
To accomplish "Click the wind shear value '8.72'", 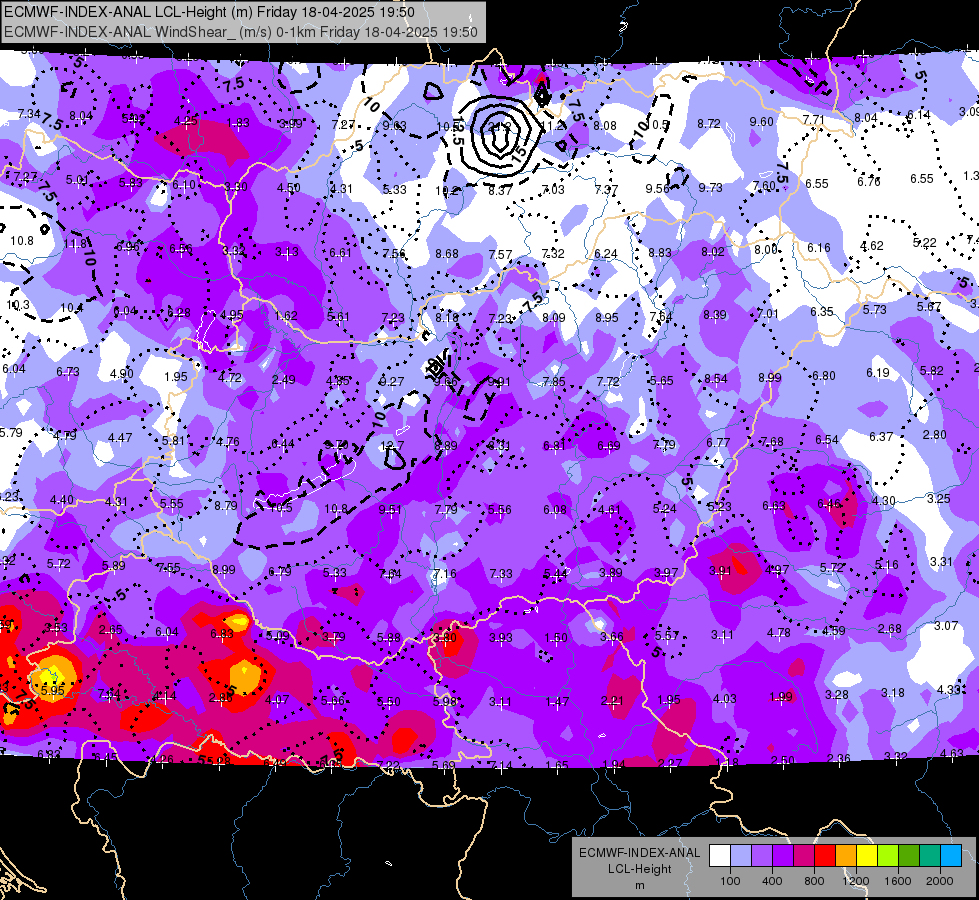I will [709, 124].
